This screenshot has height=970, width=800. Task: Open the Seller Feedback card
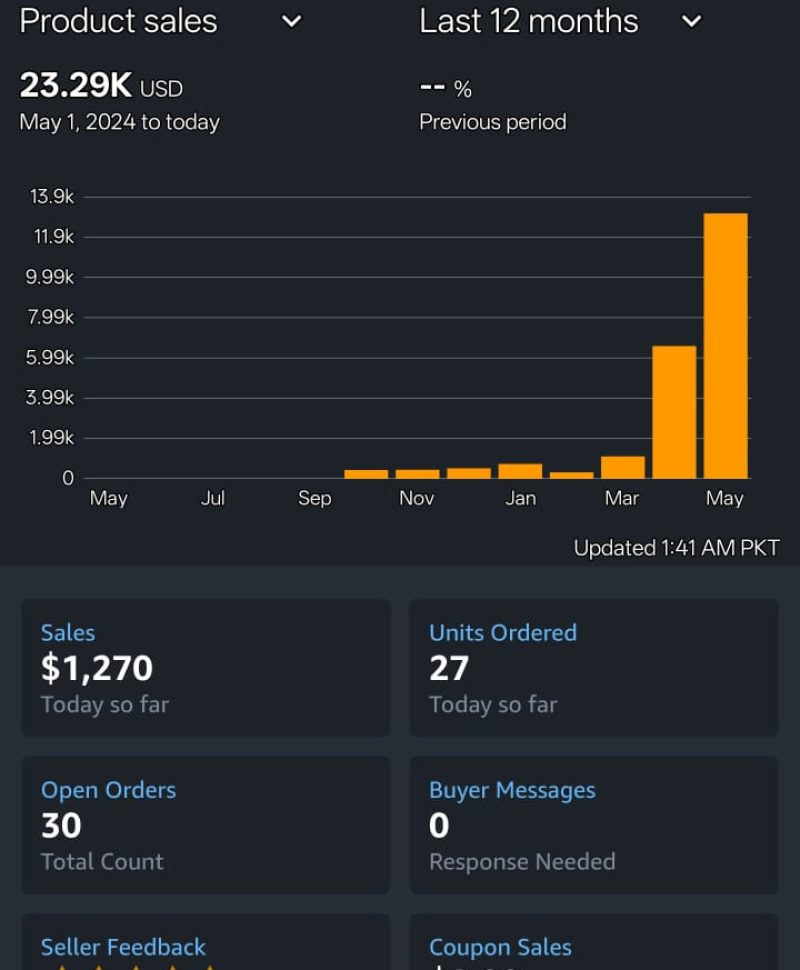(x=205, y=946)
